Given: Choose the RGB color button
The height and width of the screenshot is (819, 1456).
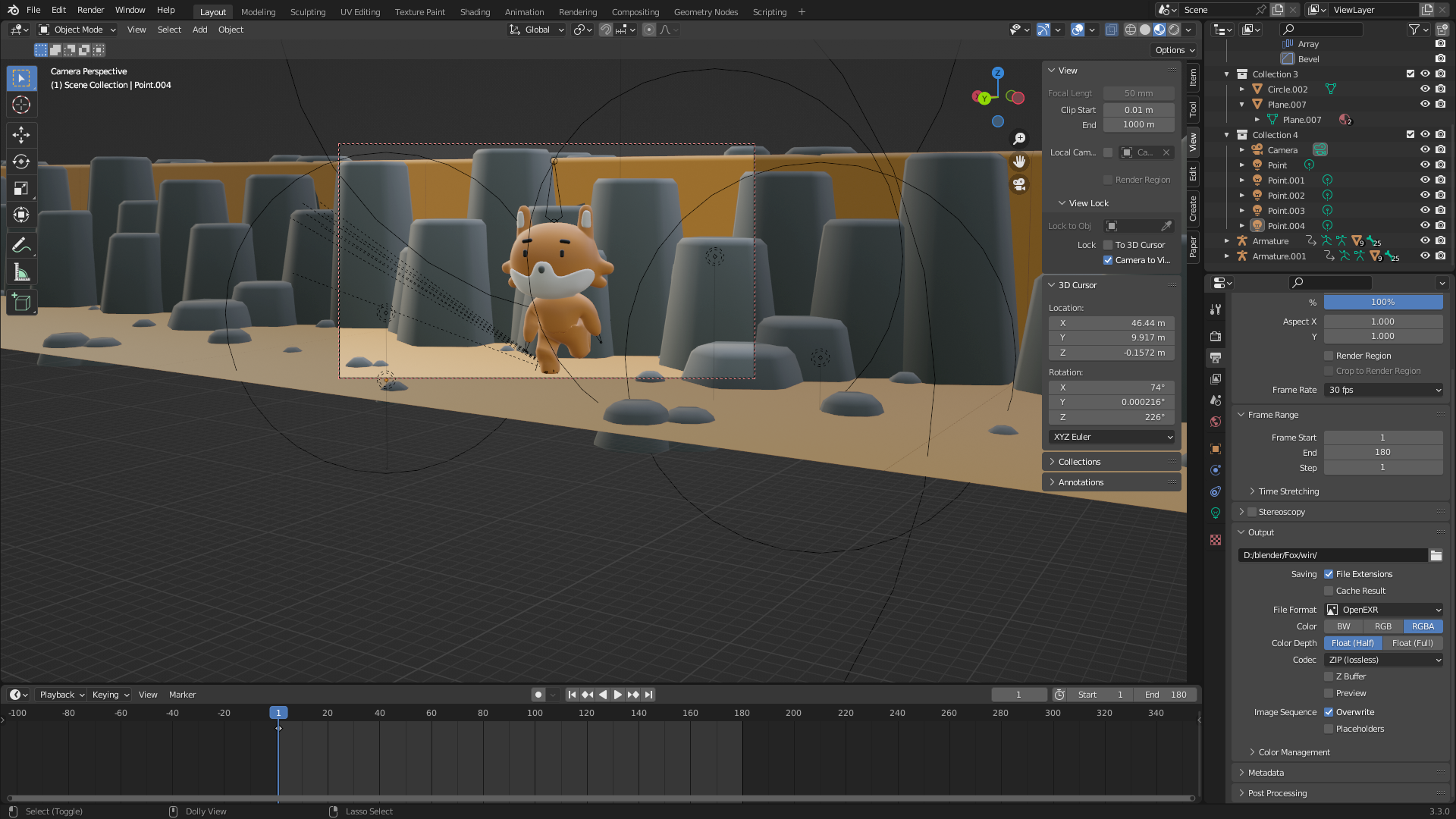Looking at the screenshot, I should click(x=1383, y=626).
